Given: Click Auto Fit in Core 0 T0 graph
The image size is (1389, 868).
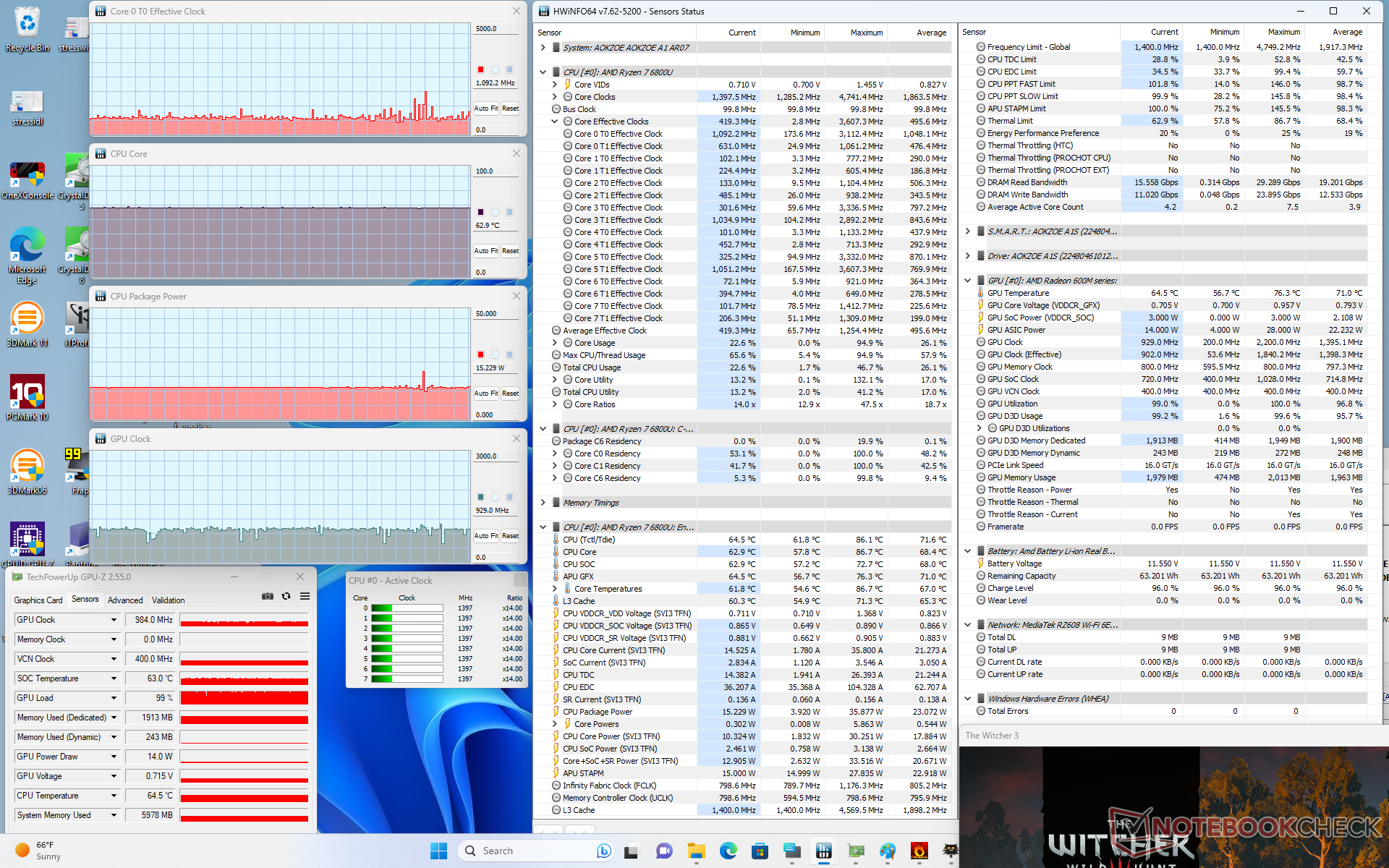Looking at the screenshot, I should click(x=485, y=109).
